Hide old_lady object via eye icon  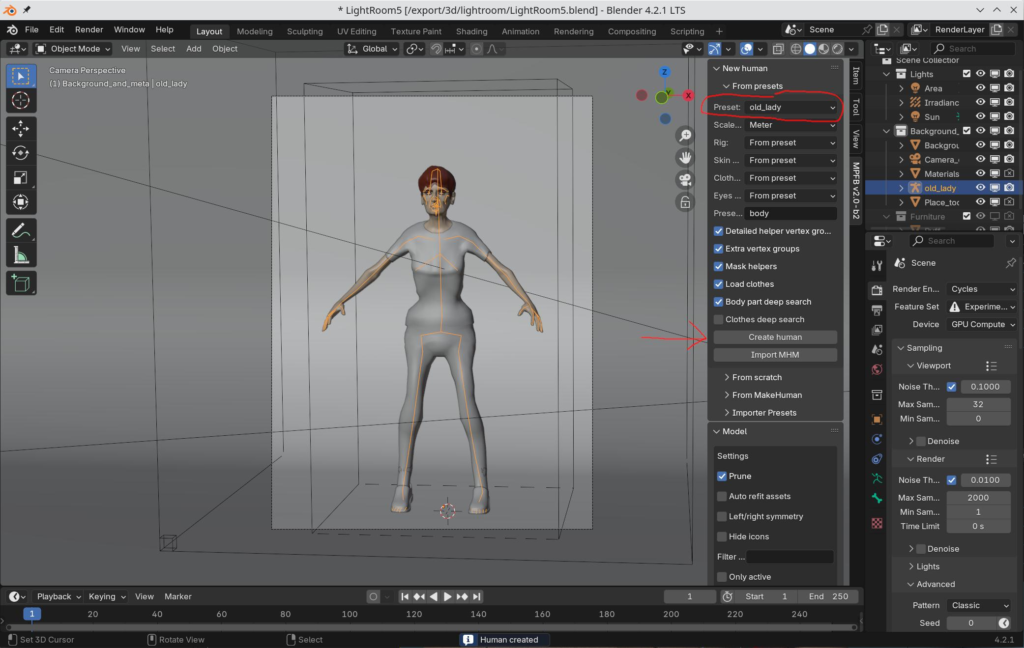tap(980, 188)
